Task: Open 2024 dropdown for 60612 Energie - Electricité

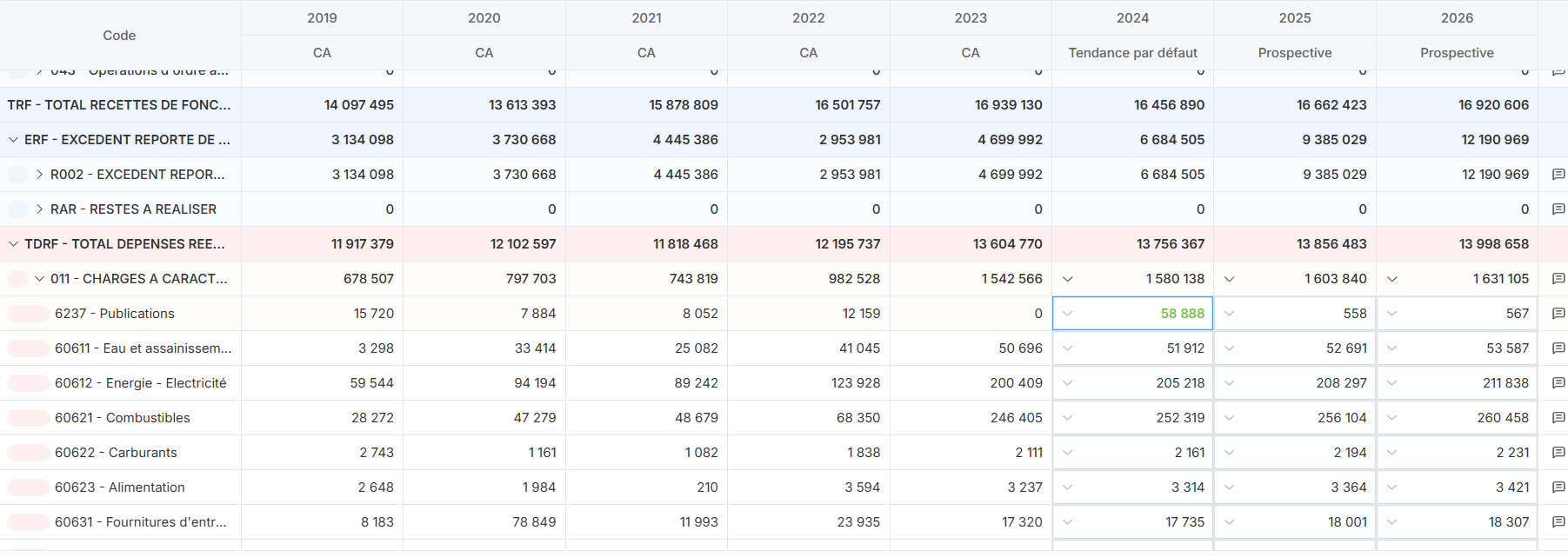Action: pyautogui.click(x=1067, y=383)
